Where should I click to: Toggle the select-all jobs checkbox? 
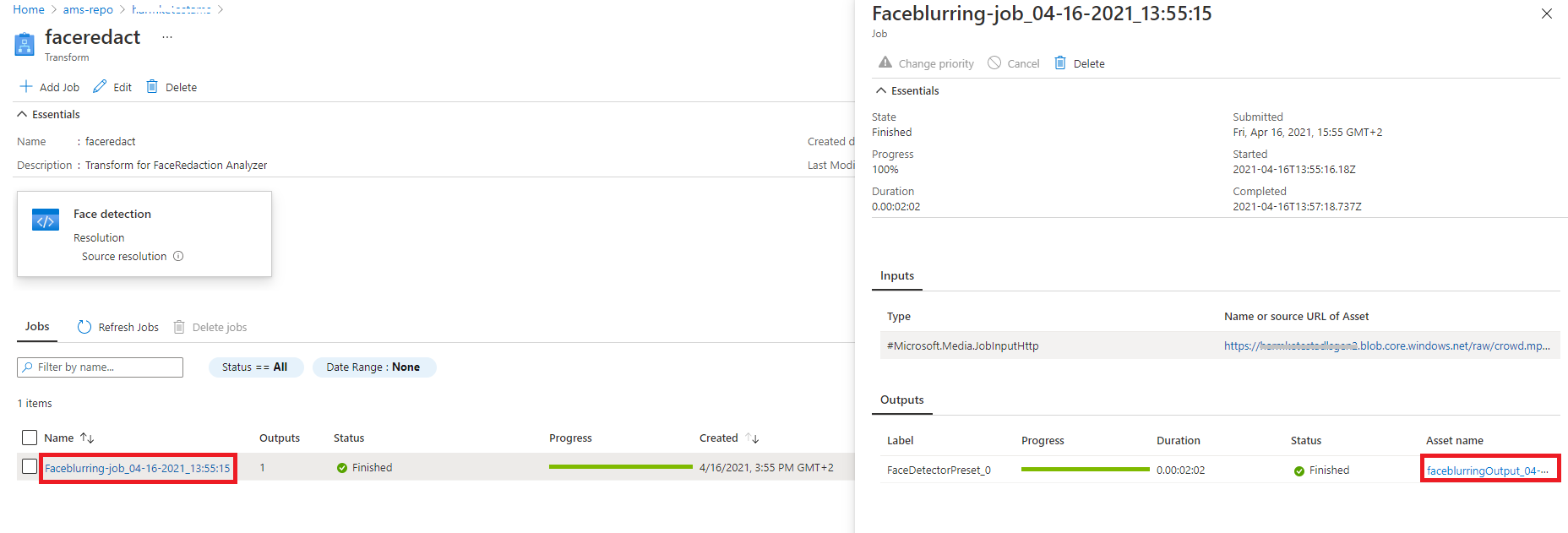tap(30, 438)
